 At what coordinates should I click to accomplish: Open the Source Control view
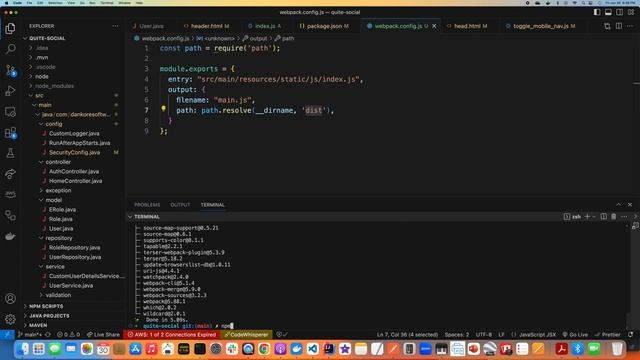(x=10, y=70)
